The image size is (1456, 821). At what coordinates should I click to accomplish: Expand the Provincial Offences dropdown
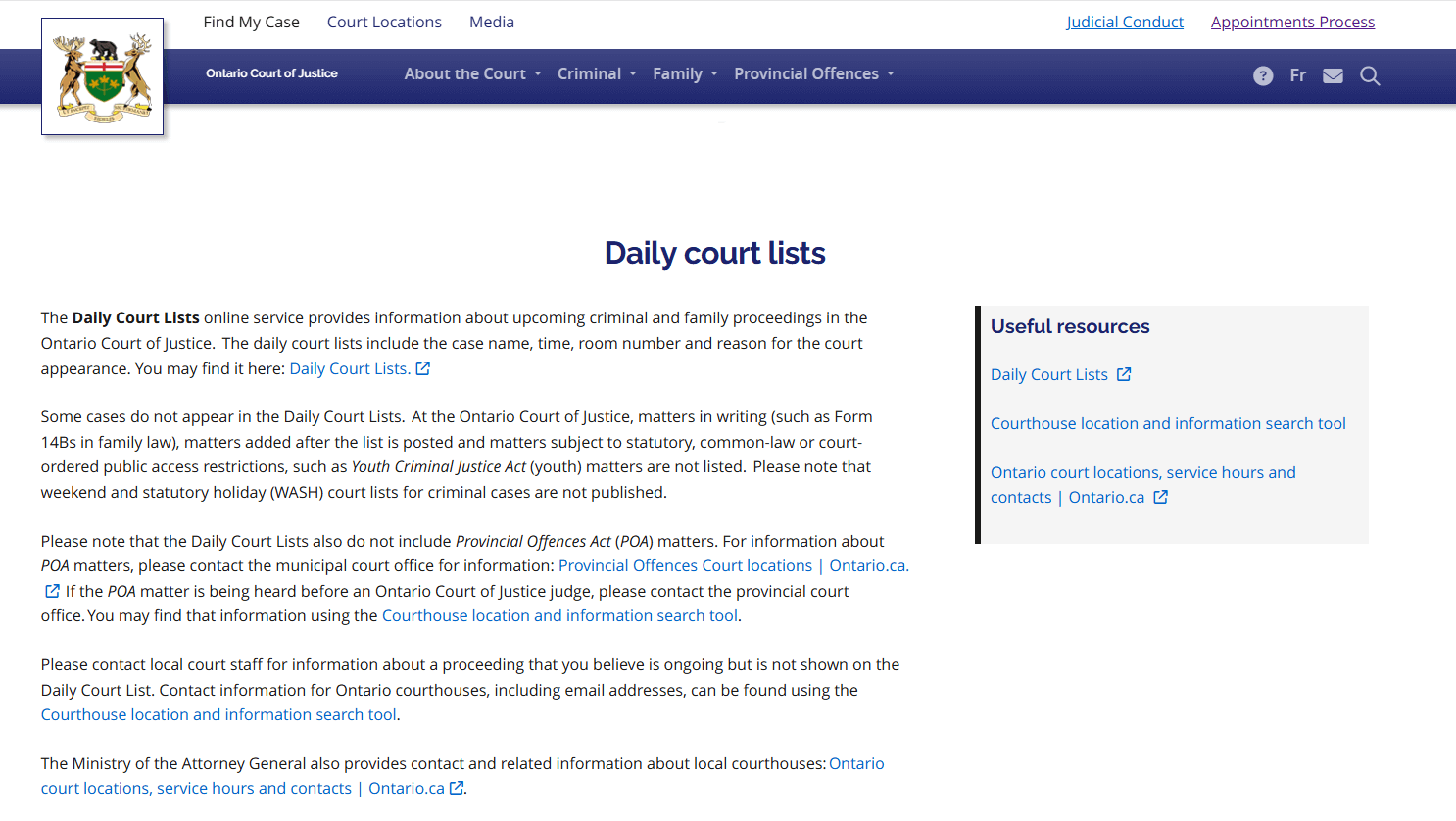coord(813,74)
